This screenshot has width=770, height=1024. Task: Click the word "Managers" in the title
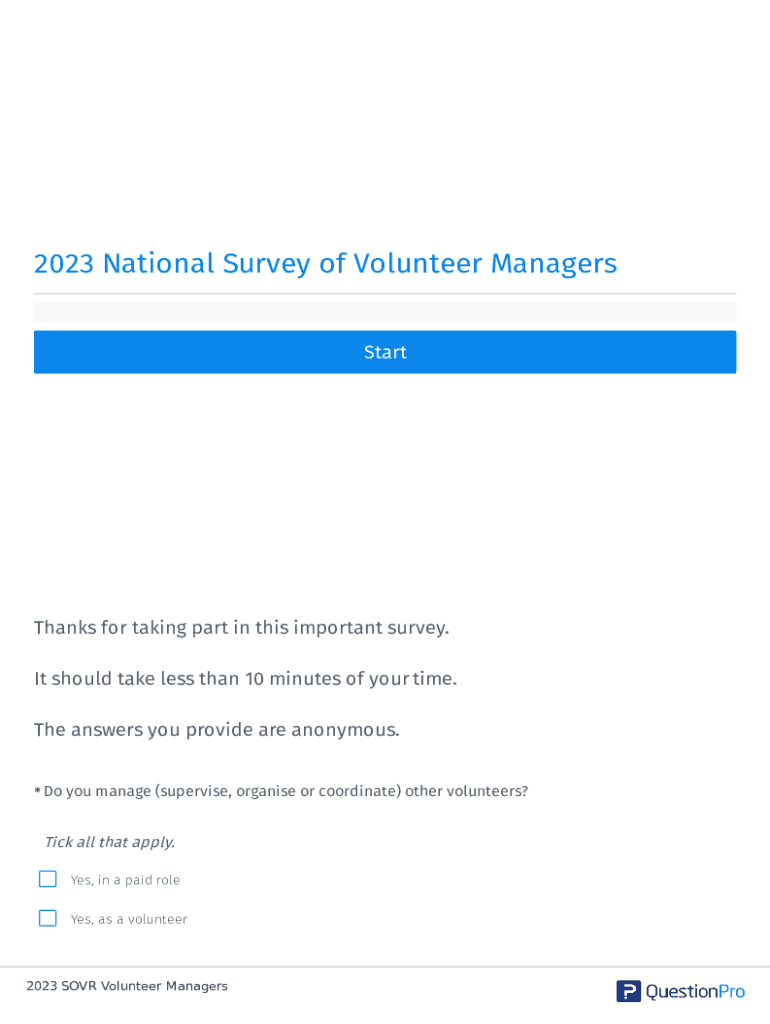pos(553,263)
